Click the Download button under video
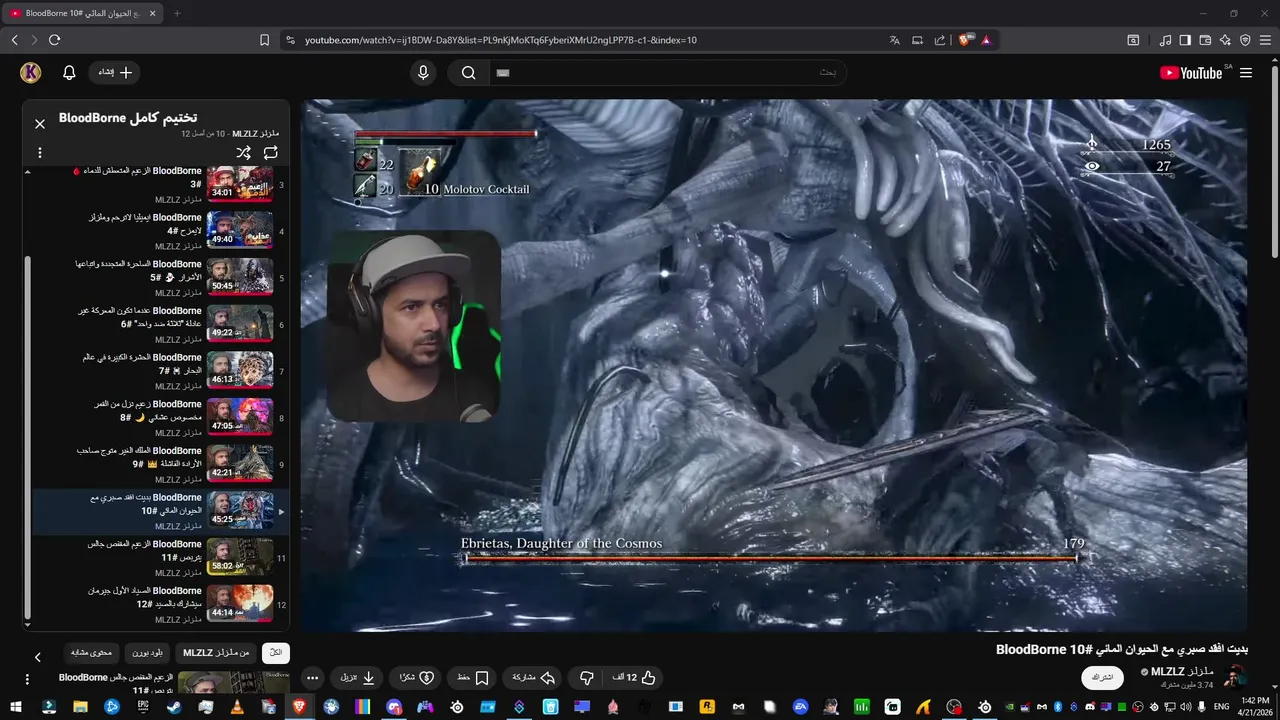Screen dimensions: 1280x720 click(357, 678)
